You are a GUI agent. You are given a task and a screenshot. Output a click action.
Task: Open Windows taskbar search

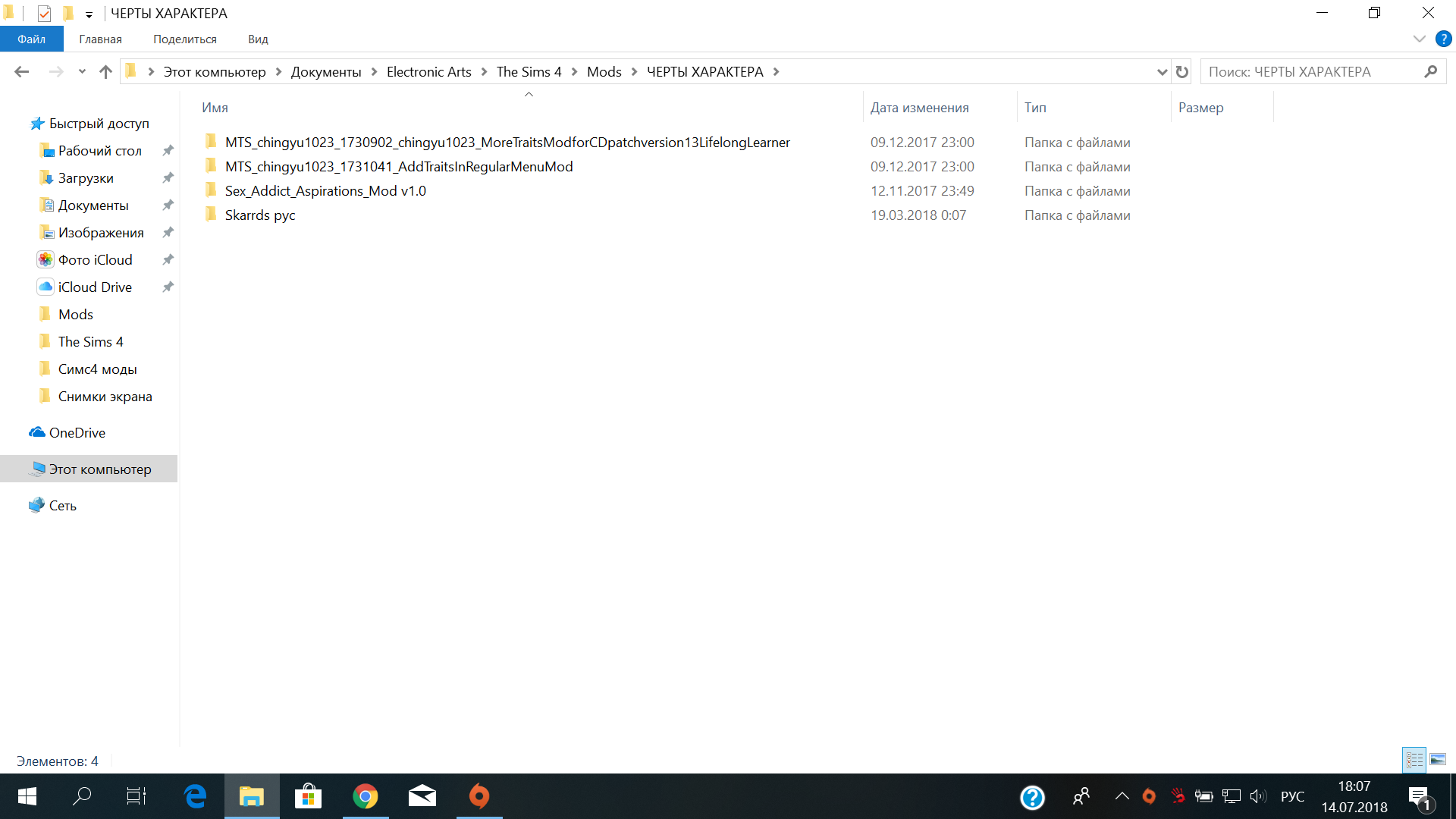(82, 796)
